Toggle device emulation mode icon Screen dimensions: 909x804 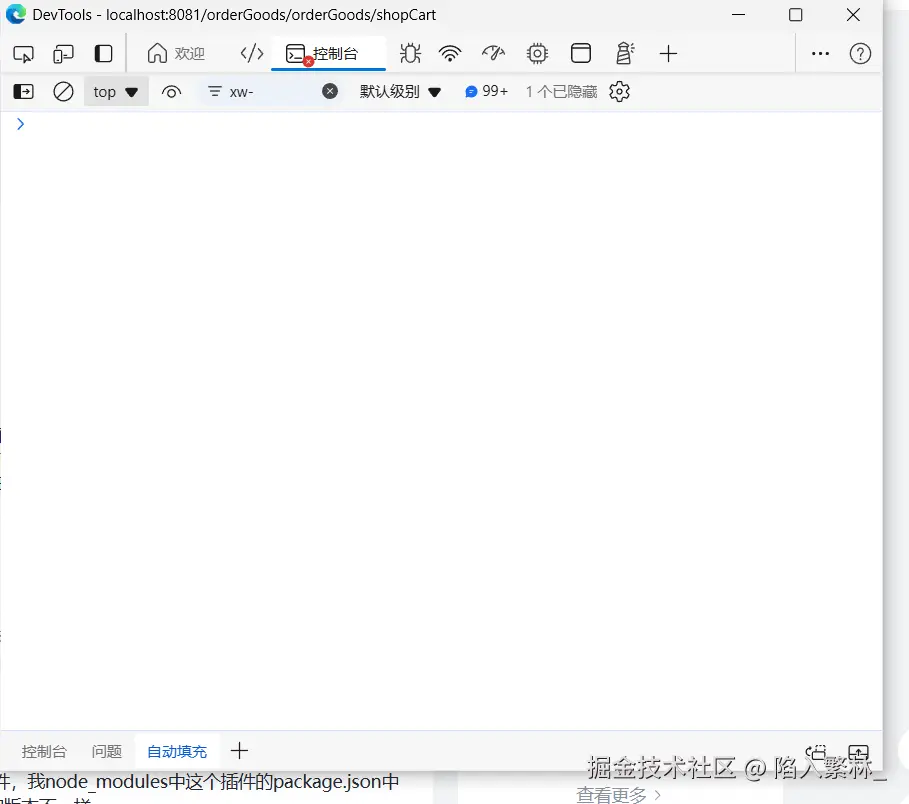click(64, 54)
